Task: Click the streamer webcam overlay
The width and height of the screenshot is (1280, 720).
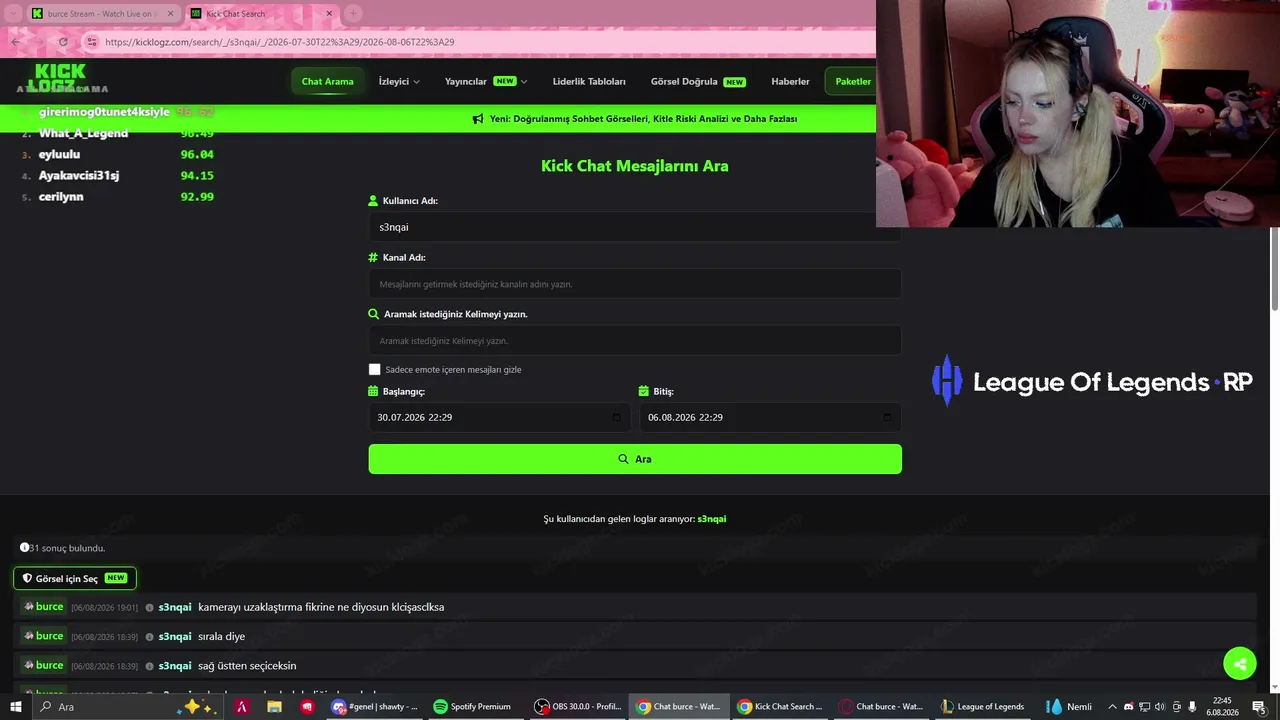Action: 1078,114
